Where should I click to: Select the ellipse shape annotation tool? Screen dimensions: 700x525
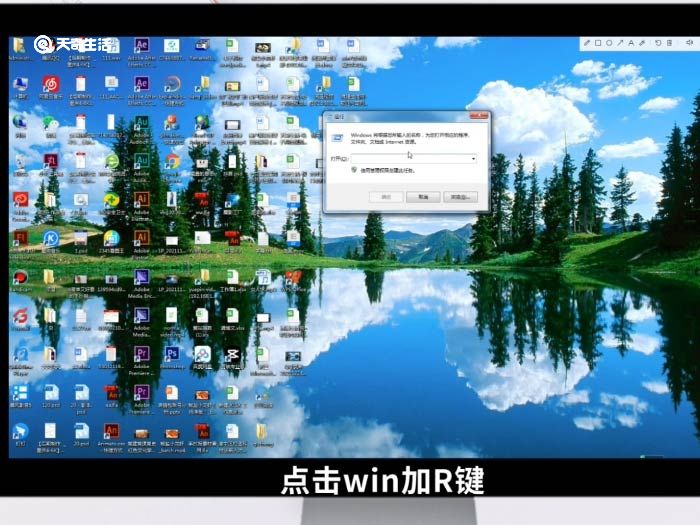[609, 43]
